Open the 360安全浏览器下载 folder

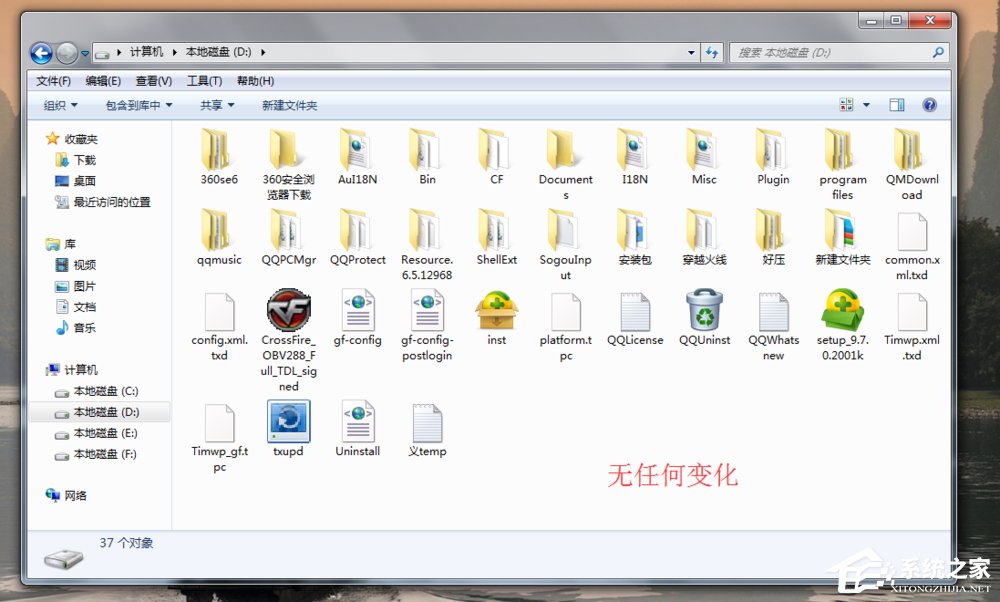pyautogui.click(x=287, y=155)
